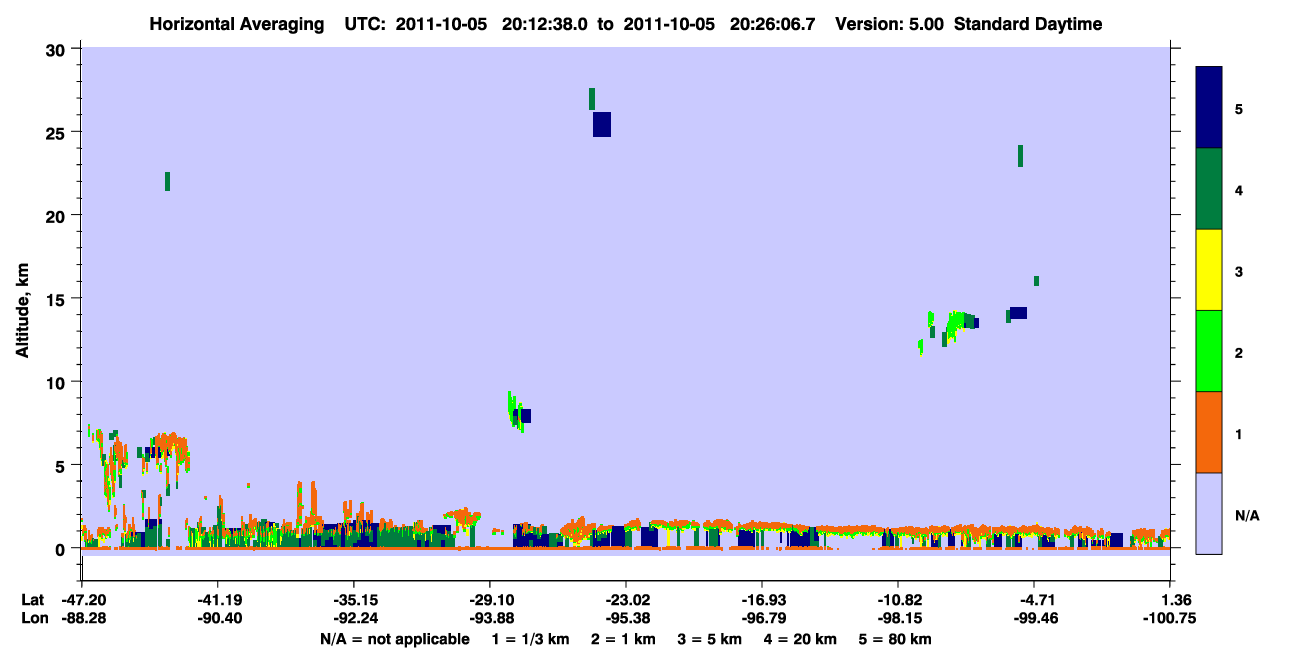Viewport: 1300px width, 667px height.
Task: Click the latitude value -29.10
Action: click(x=490, y=601)
